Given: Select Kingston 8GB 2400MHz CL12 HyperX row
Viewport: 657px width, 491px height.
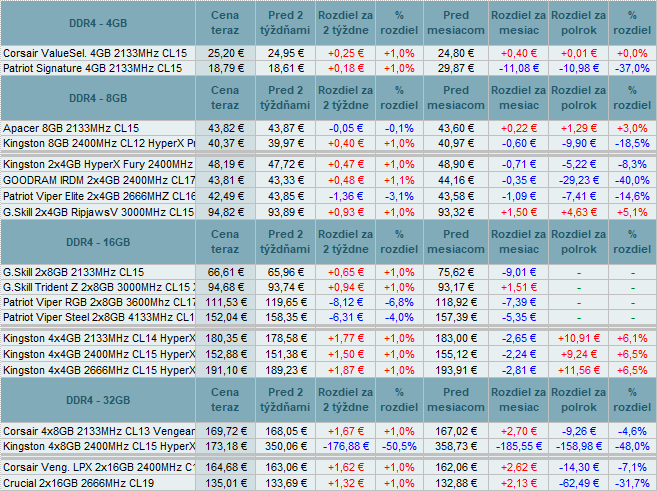Looking at the screenshot, I should click(x=99, y=143).
